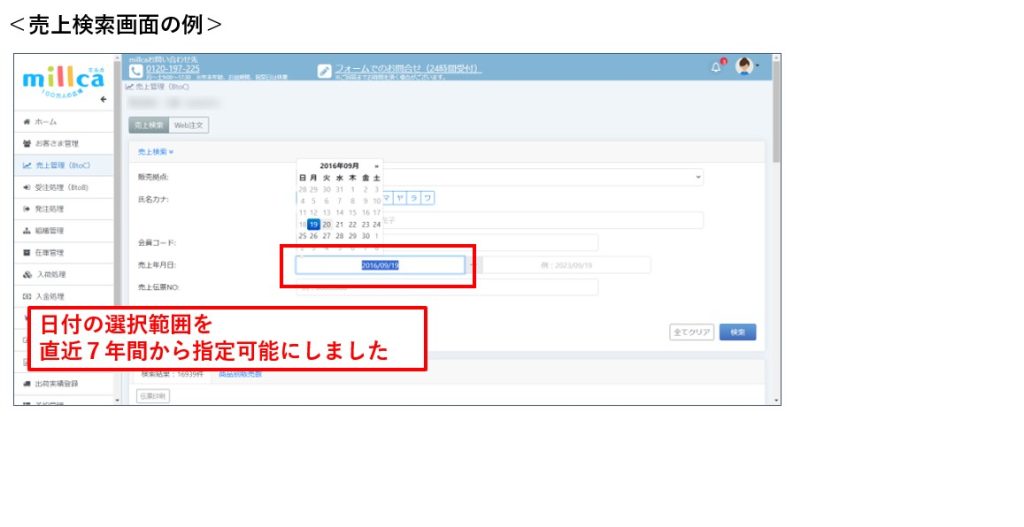Image resolution: width=1024 pixels, height=527 pixels.
Task: Click the 検索 button
Action: [737, 332]
